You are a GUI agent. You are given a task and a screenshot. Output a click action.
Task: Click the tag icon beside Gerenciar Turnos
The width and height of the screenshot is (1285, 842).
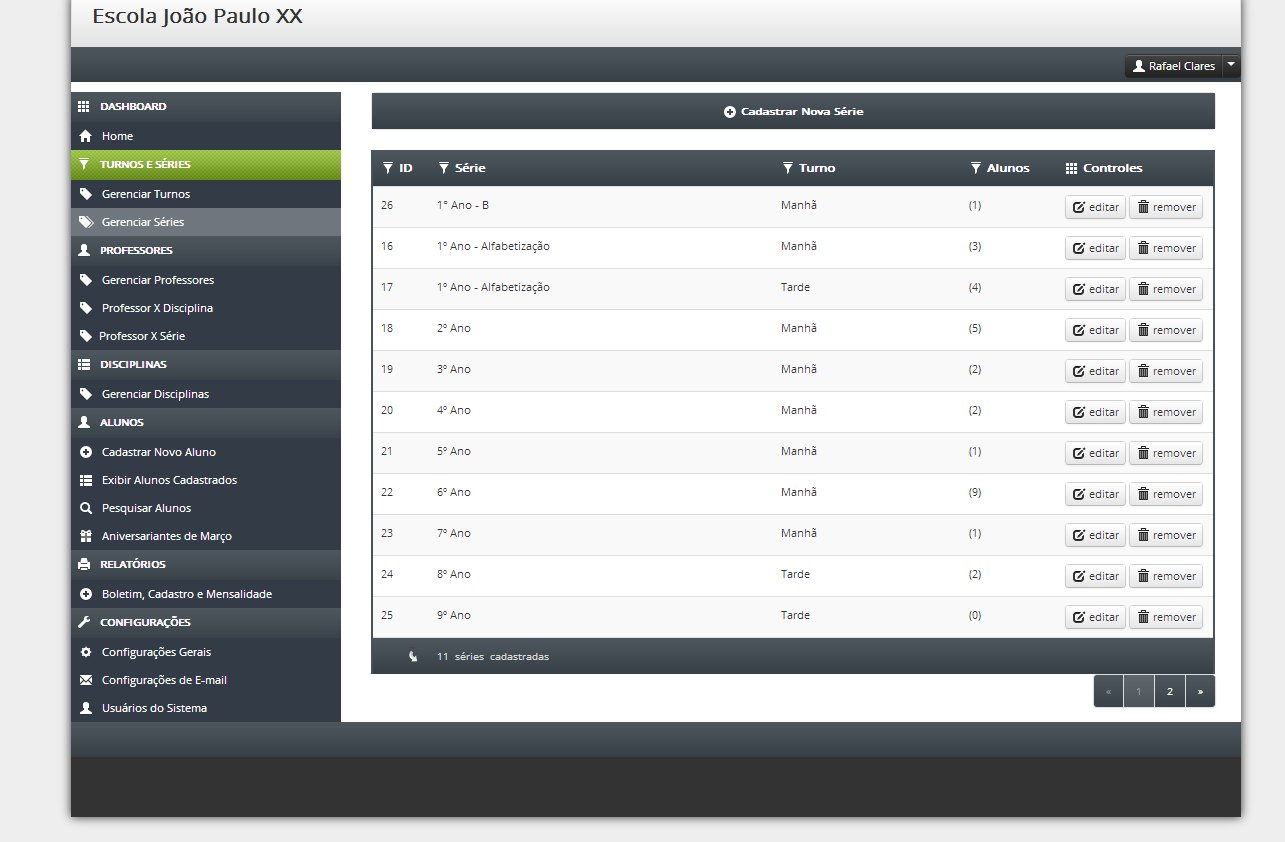tap(85, 194)
